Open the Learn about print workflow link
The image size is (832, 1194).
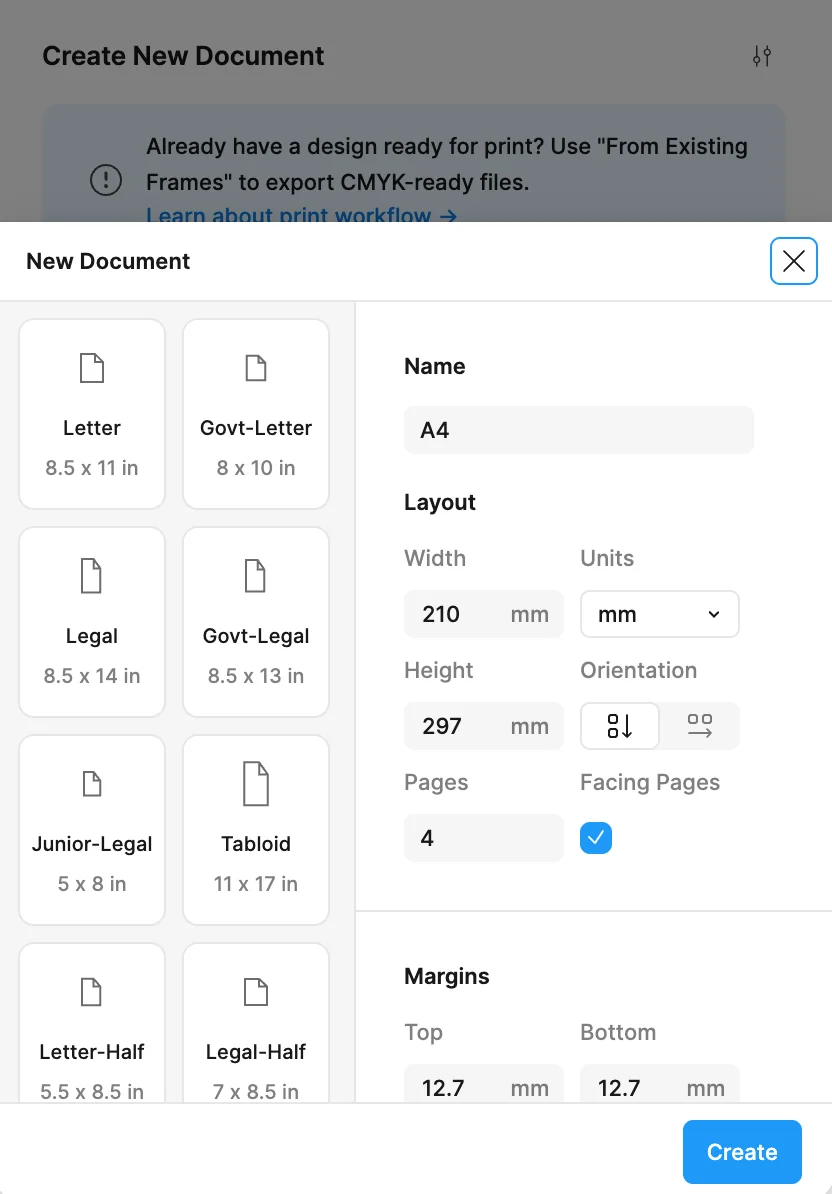coord(301,216)
